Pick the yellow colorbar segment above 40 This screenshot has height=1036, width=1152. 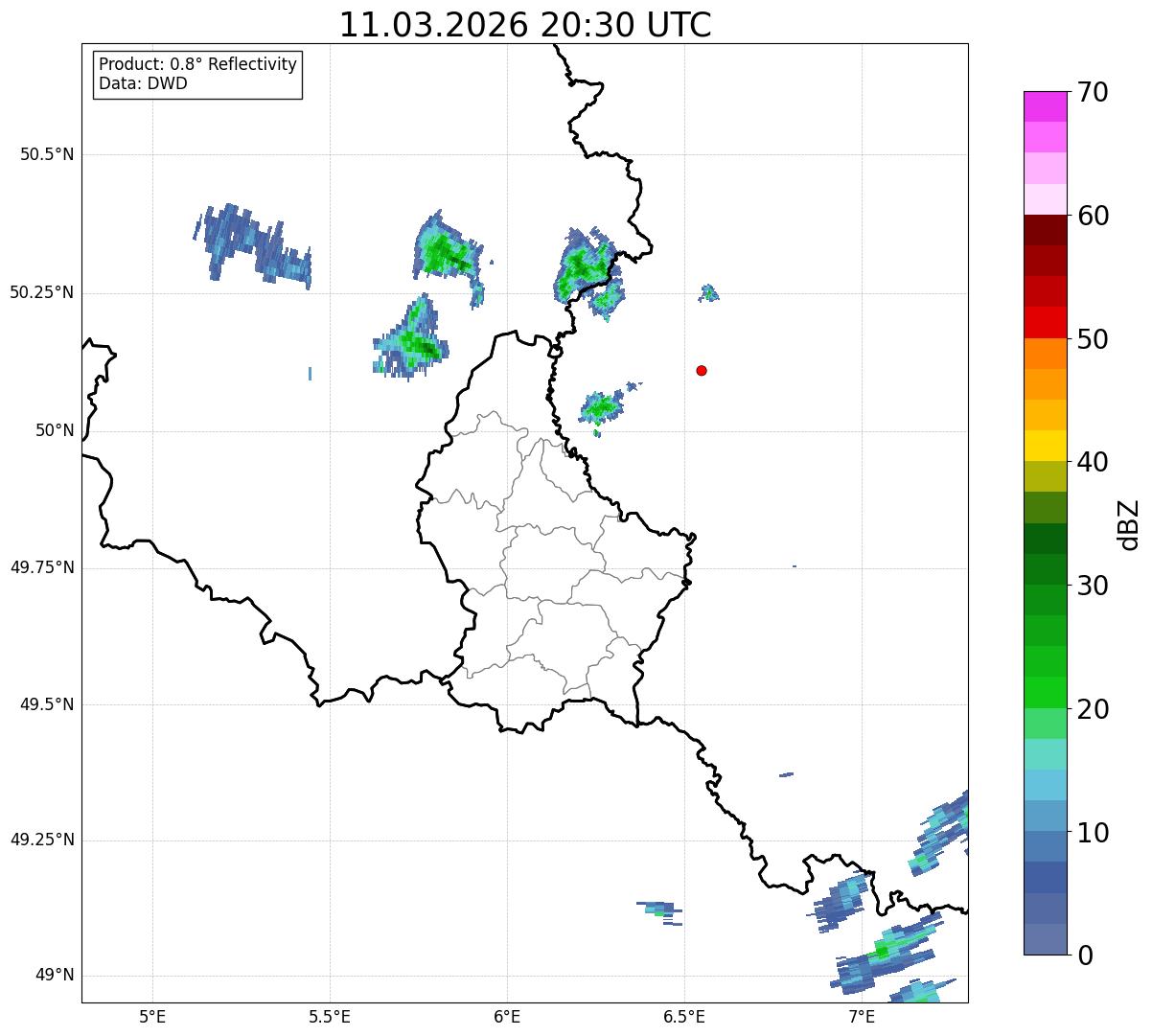[1046, 446]
